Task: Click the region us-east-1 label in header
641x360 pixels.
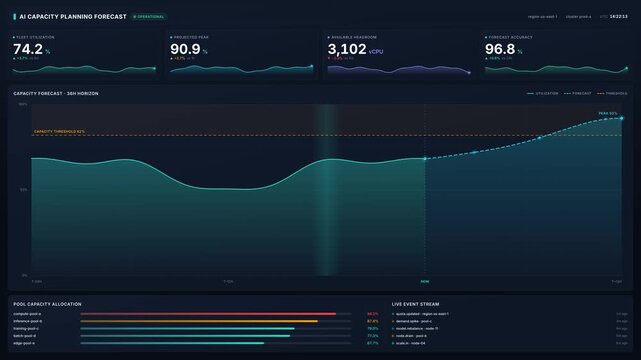Action: 542,17
